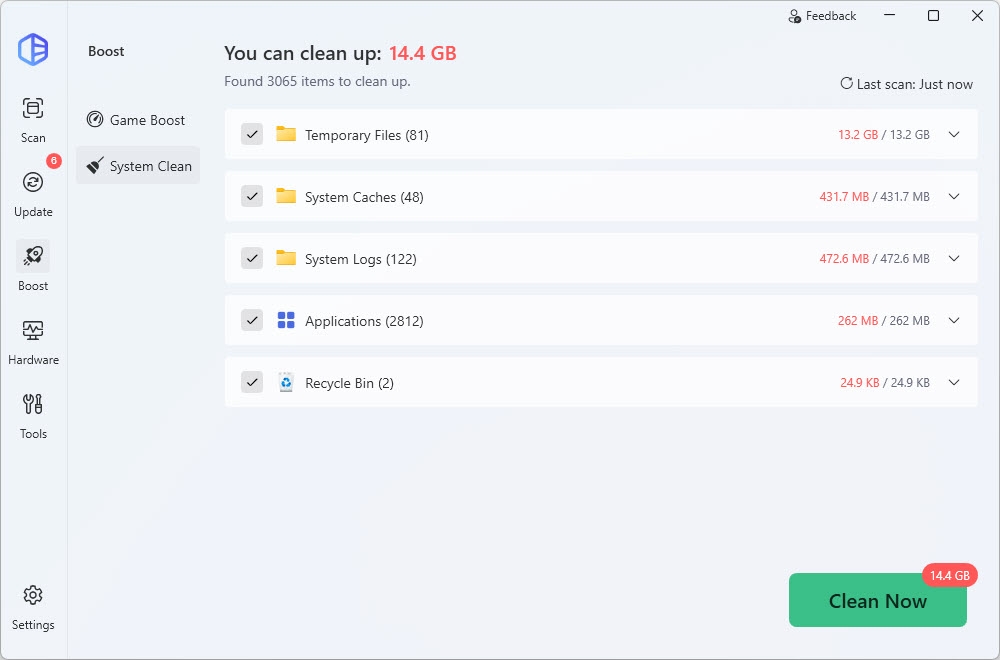The width and height of the screenshot is (1000, 660).
Task: Toggle the System Logs checkbox
Action: (252, 259)
